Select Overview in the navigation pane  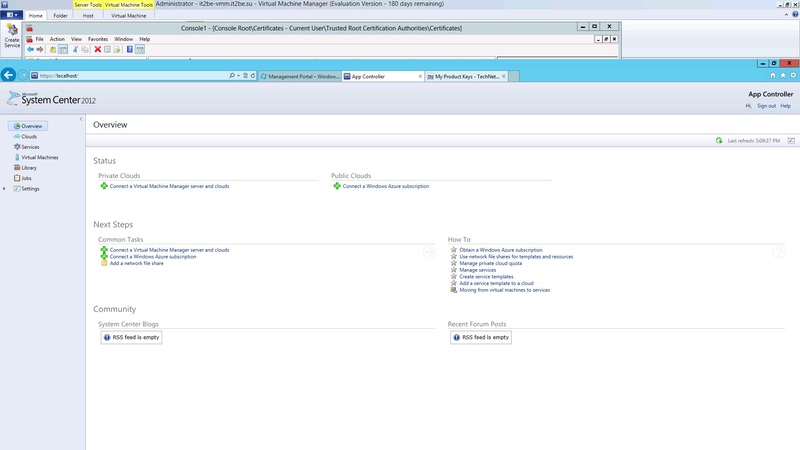pyautogui.click(x=28, y=126)
